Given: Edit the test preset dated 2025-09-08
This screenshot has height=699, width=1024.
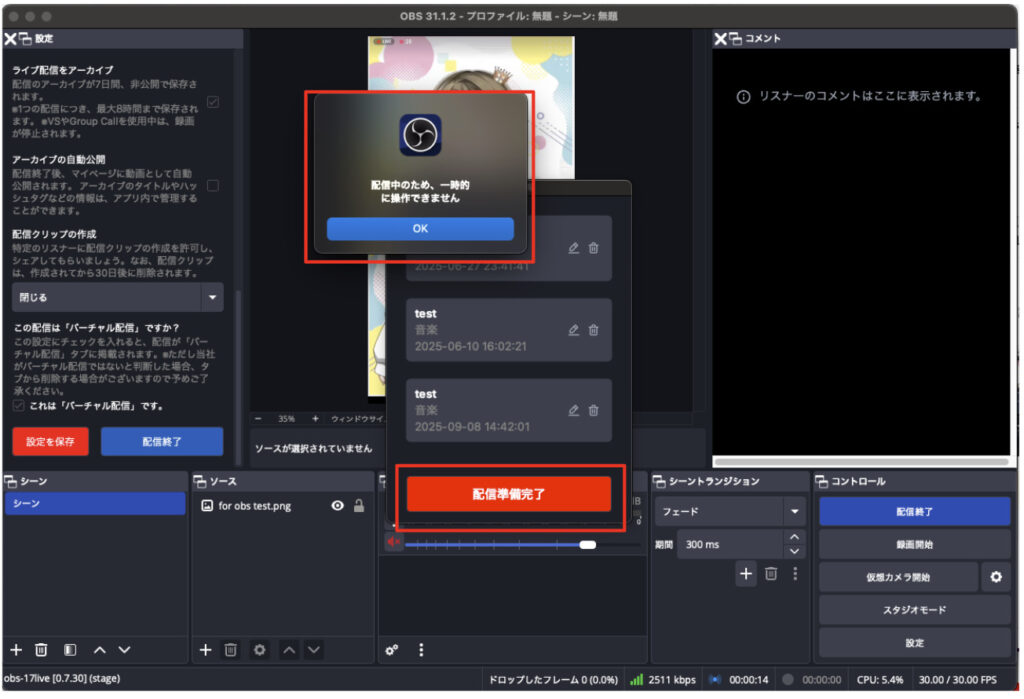Looking at the screenshot, I should pos(573,410).
